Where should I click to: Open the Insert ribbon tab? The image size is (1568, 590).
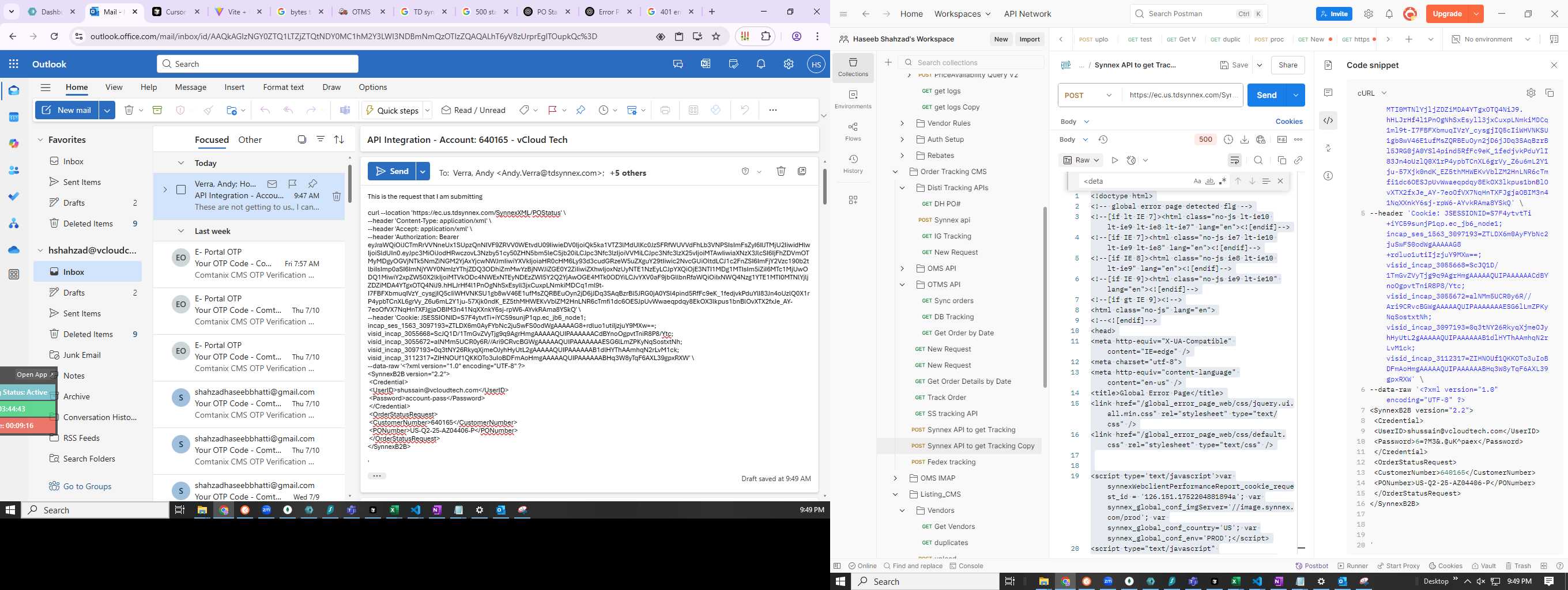235,87
